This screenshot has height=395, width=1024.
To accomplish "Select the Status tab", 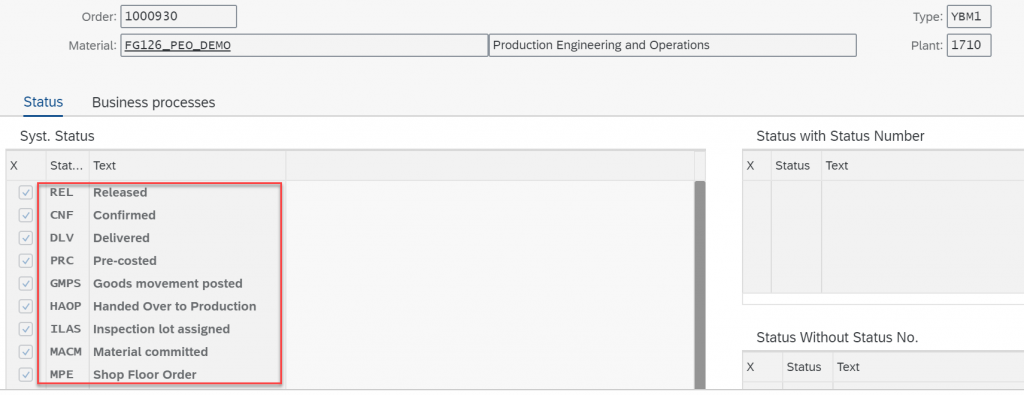I will [43, 102].
